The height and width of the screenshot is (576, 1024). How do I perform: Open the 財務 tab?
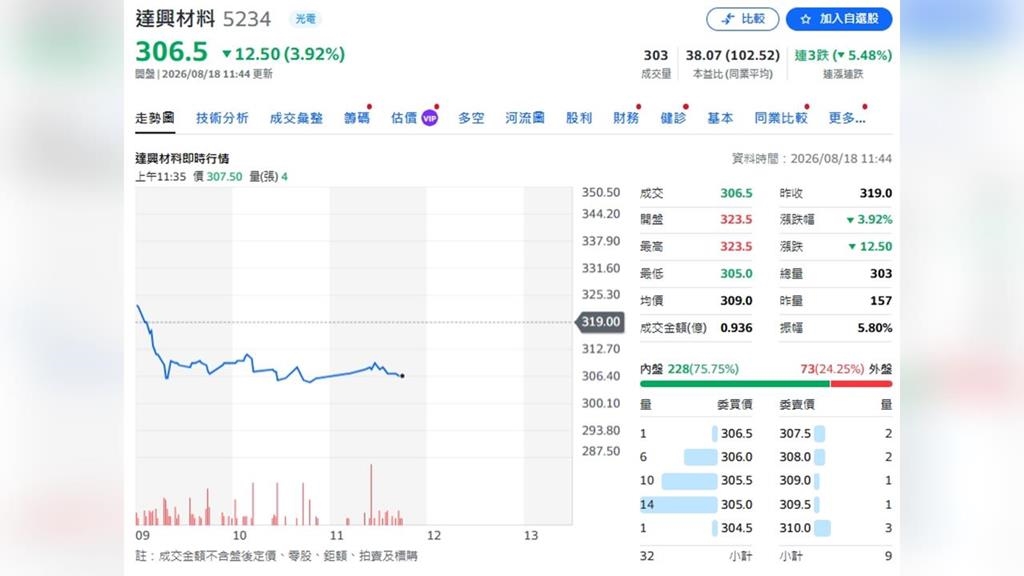coord(626,118)
